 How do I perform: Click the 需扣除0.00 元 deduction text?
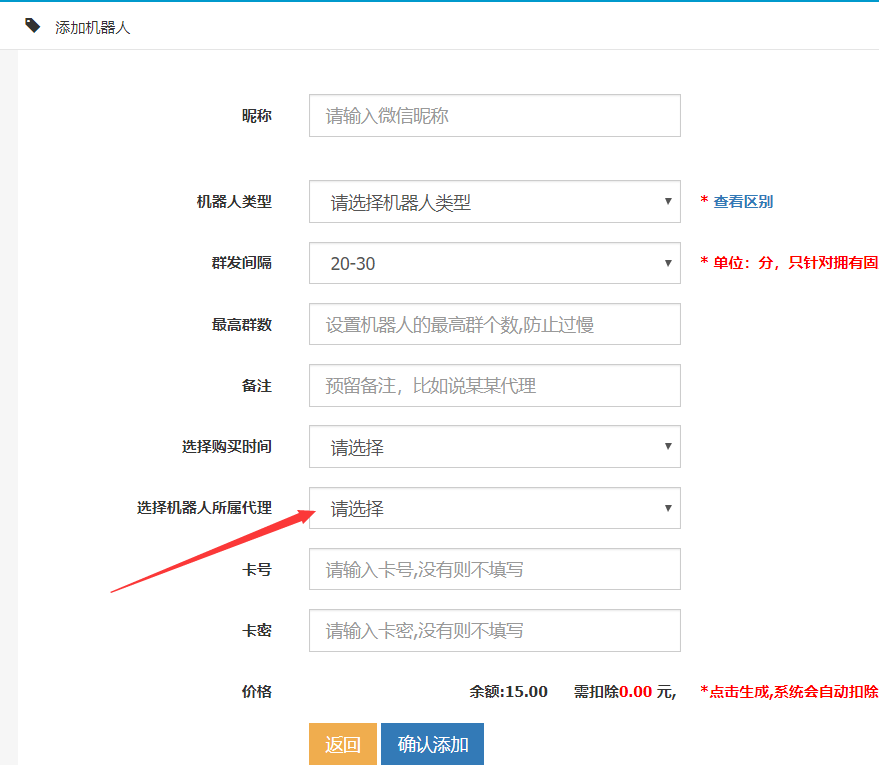click(x=624, y=692)
